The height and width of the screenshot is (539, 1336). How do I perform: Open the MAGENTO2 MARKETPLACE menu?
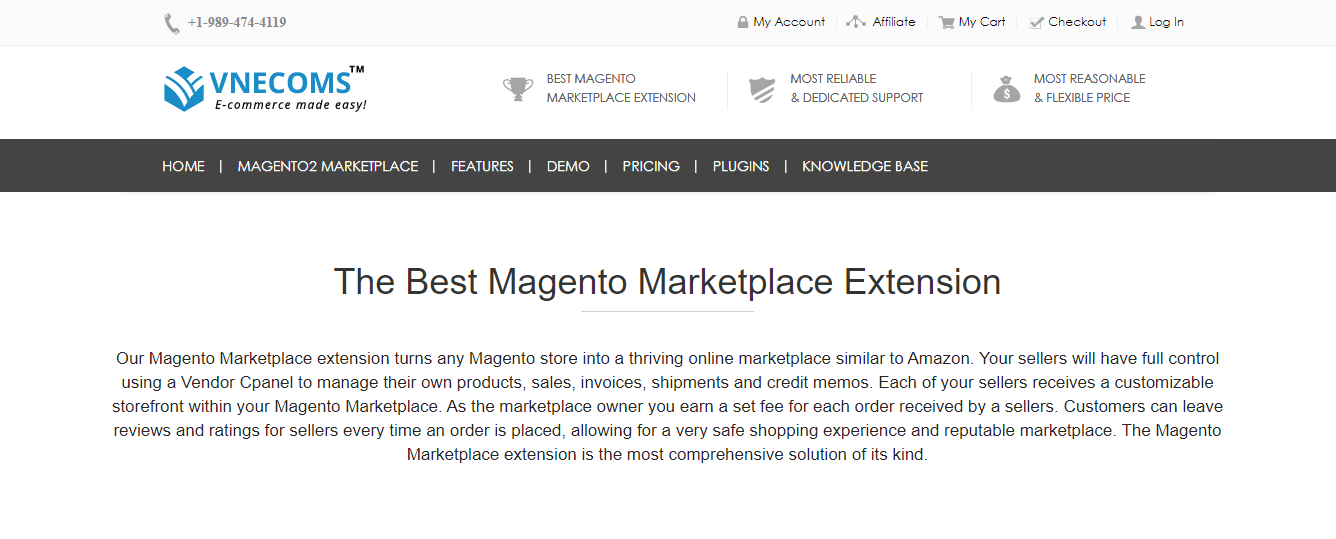328,166
